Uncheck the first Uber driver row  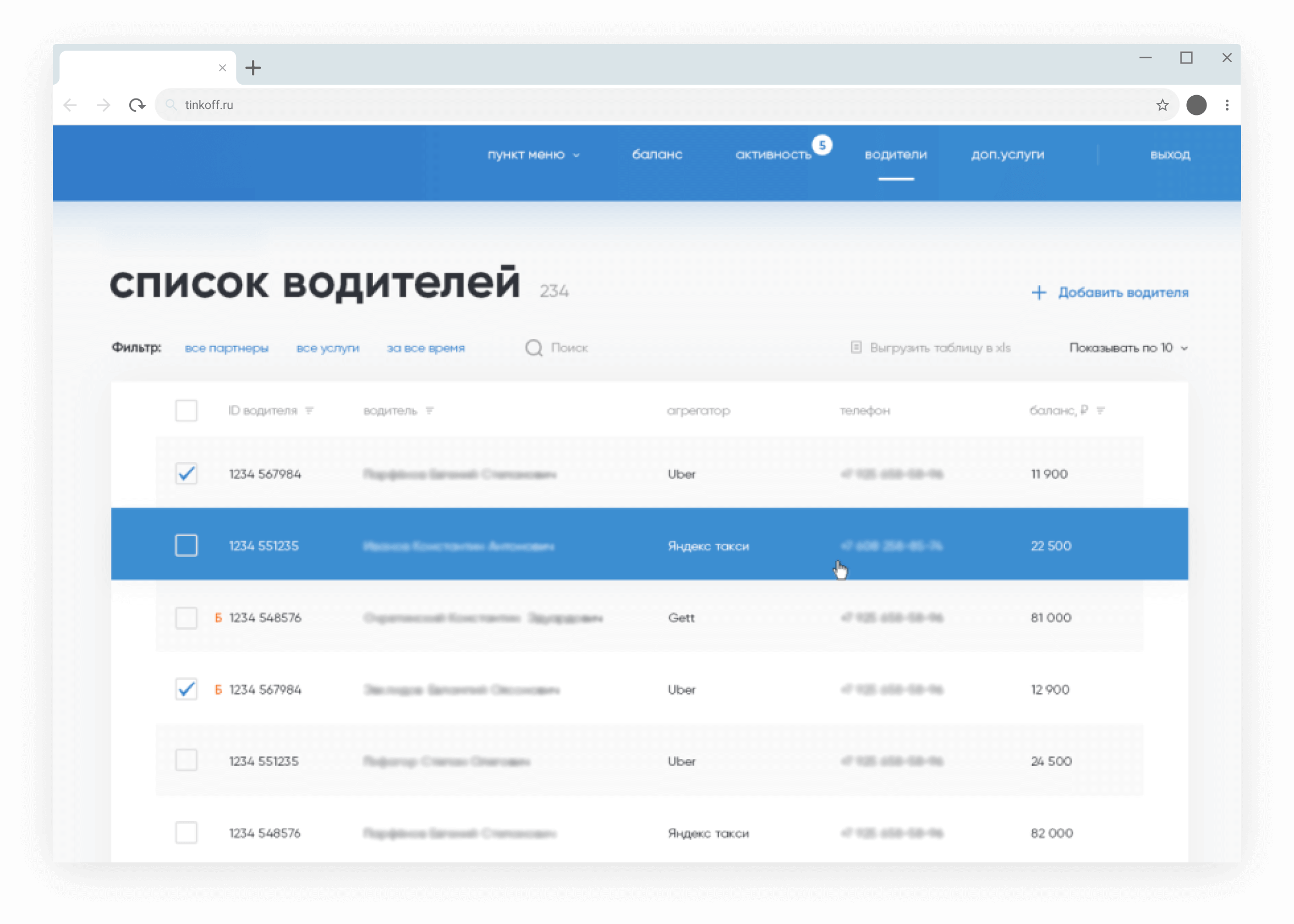coord(186,474)
